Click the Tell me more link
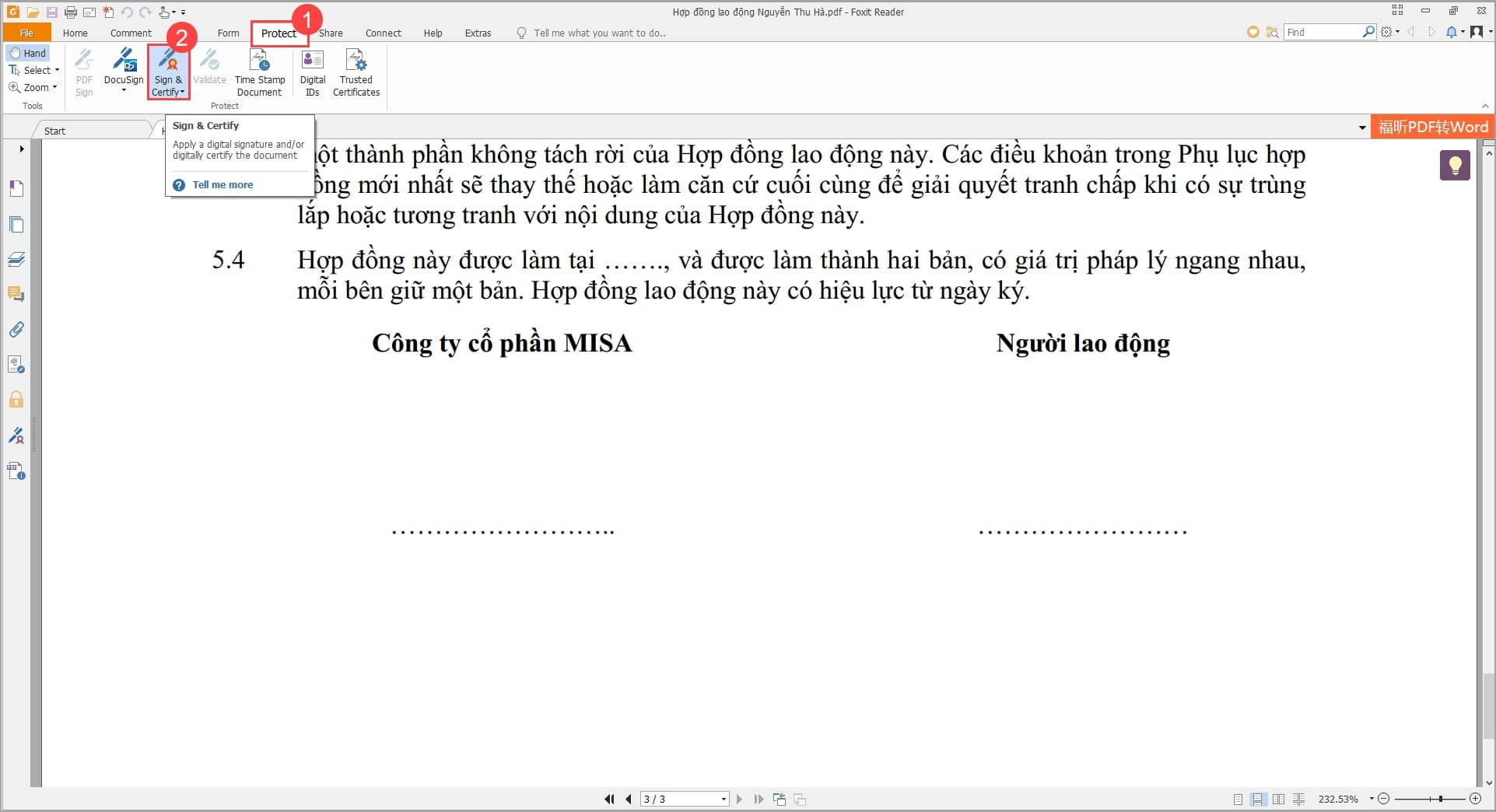 click(222, 184)
